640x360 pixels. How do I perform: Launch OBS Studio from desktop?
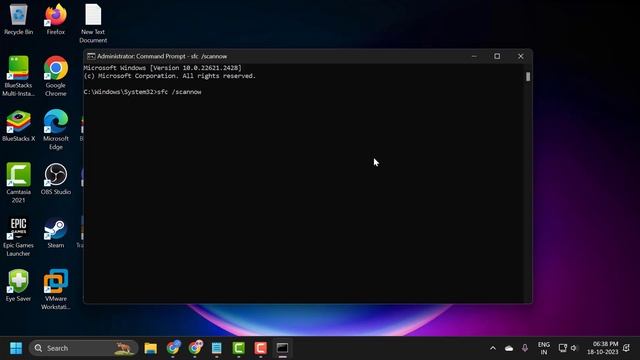pos(56,179)
